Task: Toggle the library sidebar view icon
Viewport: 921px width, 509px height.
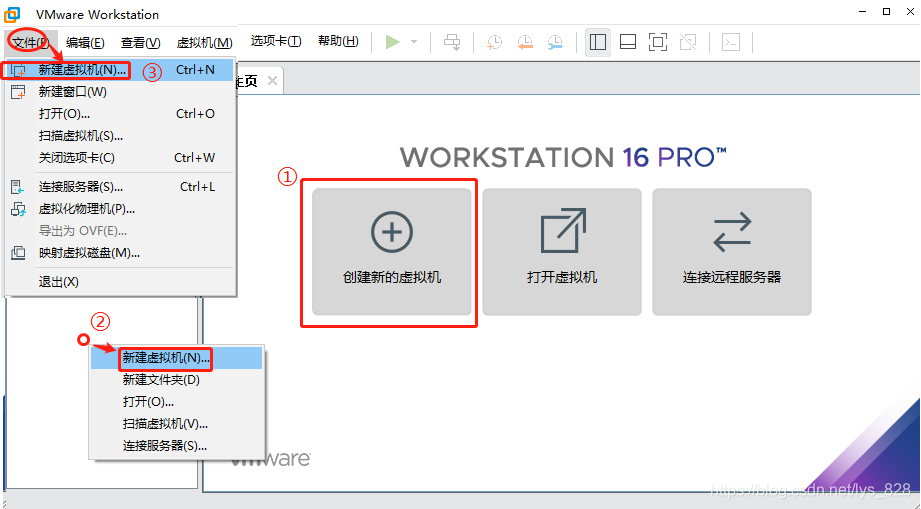Action: pyautogui.click(x=598, y=42)
